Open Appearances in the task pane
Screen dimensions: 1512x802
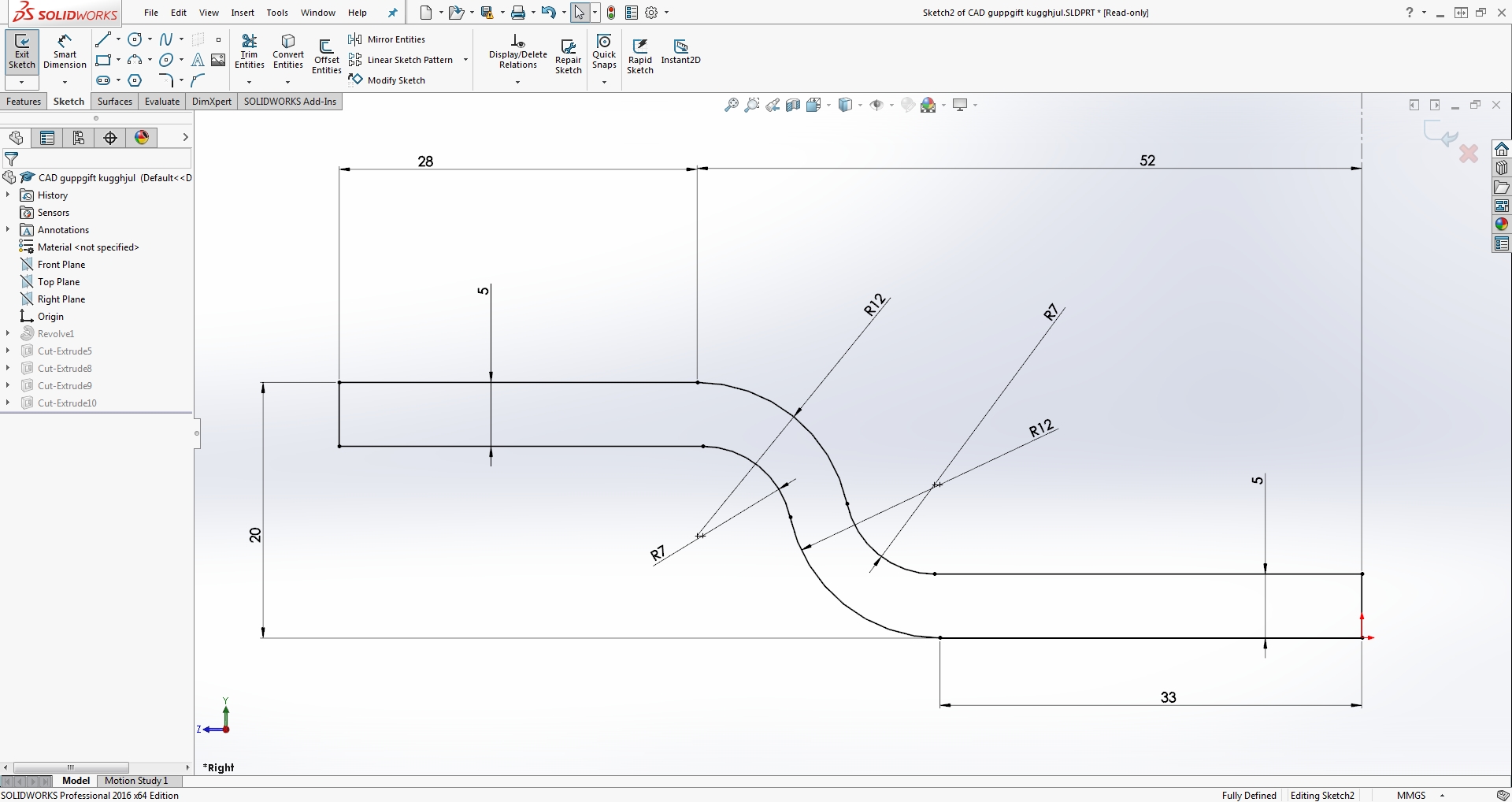point(1502,225)
